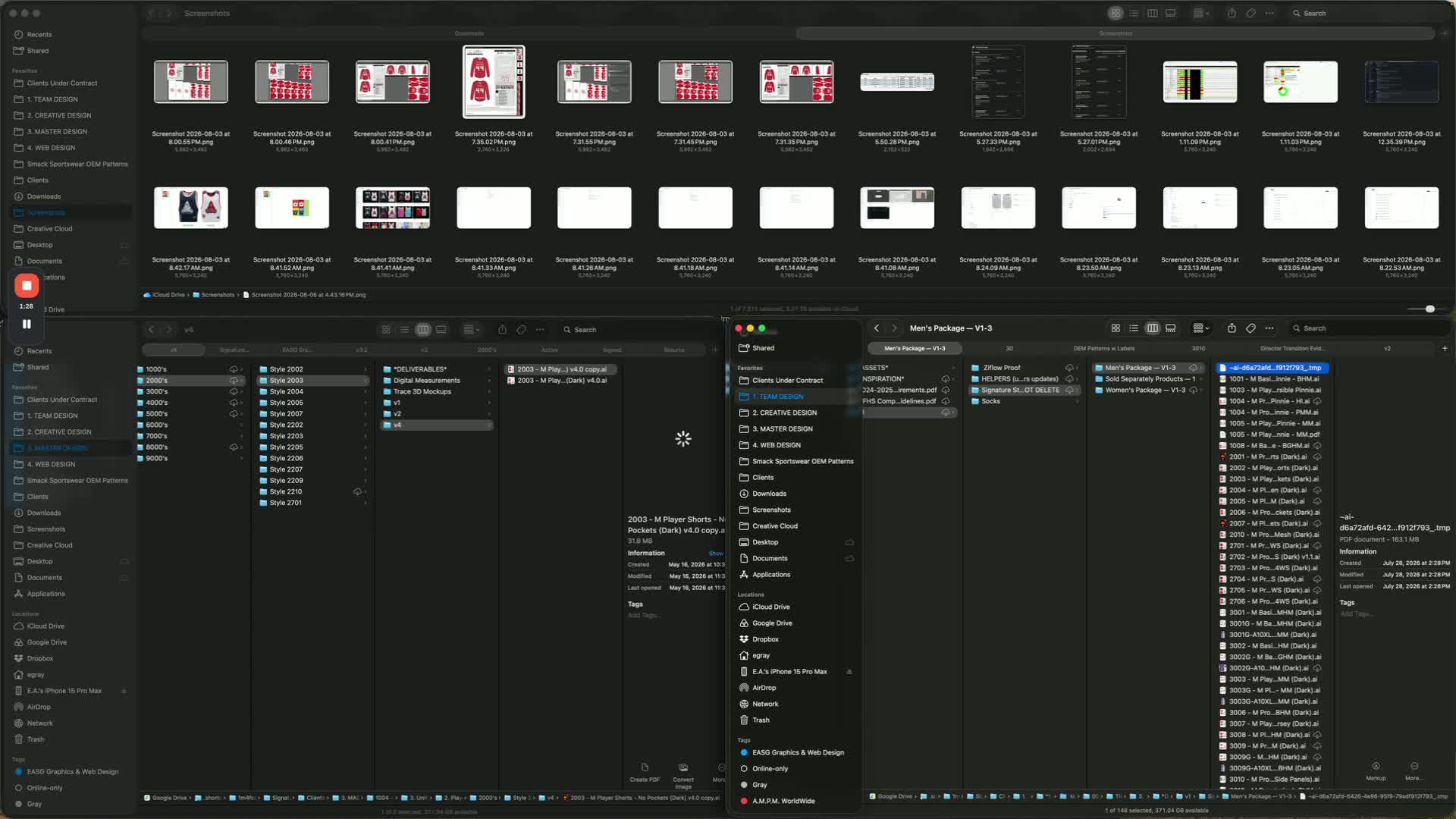Switch Screenshots window to list view
1456x819 pixels.
(x=1134, y=13)
